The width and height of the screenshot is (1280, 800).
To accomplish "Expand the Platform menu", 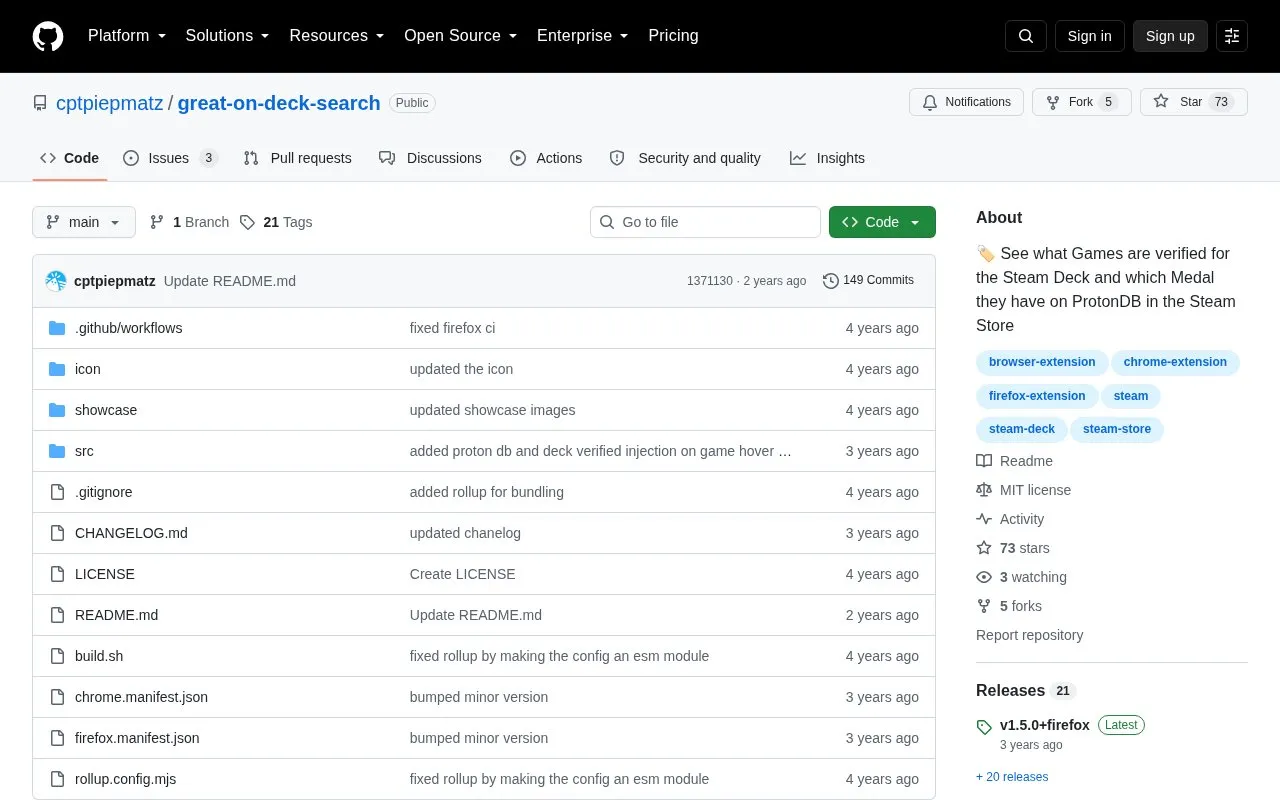I will click(x=127, y=36).
